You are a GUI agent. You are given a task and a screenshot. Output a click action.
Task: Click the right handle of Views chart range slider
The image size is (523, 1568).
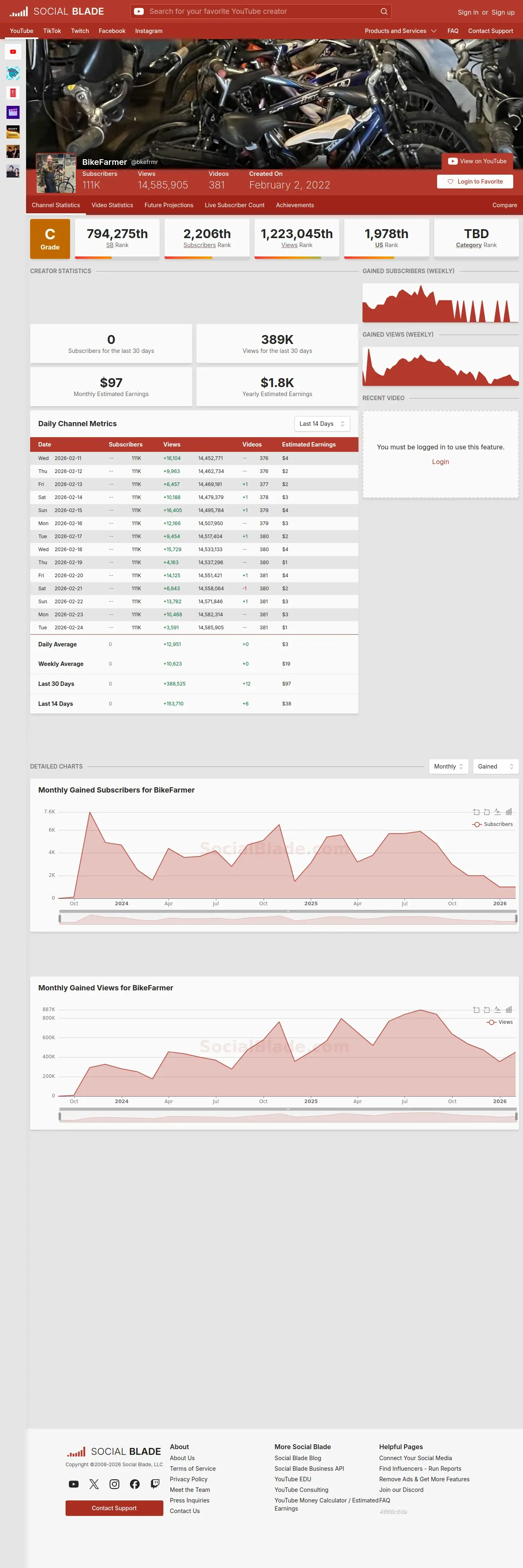pyautogui.click(x=516, y=1116)
